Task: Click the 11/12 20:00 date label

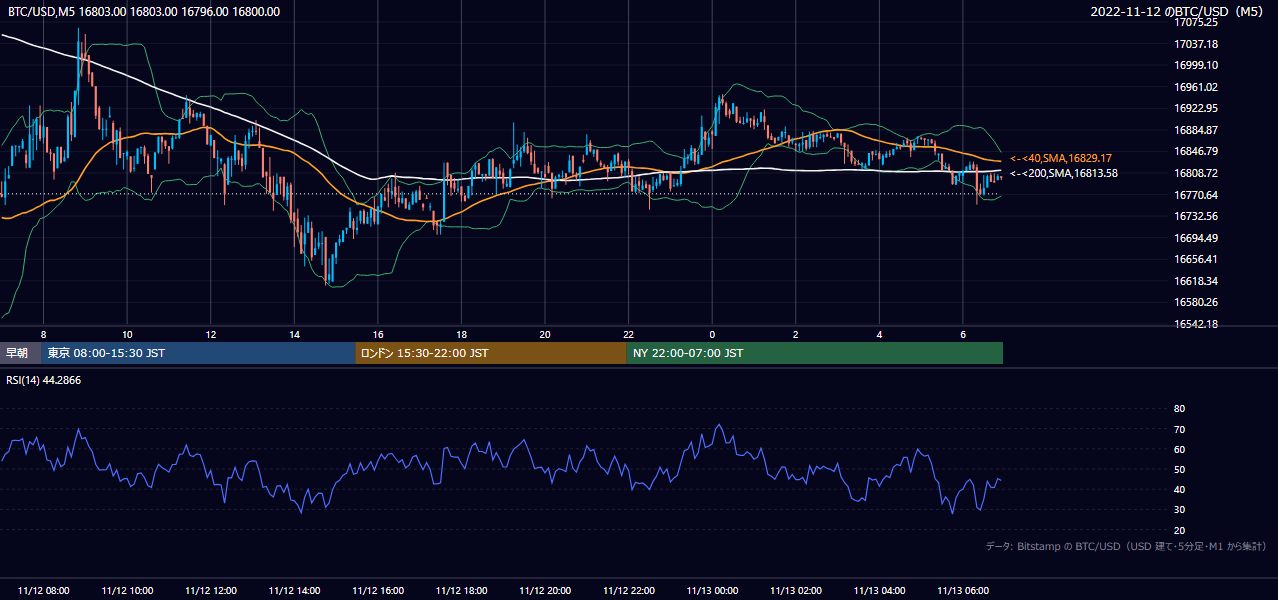Action: (x=545, y=591)
